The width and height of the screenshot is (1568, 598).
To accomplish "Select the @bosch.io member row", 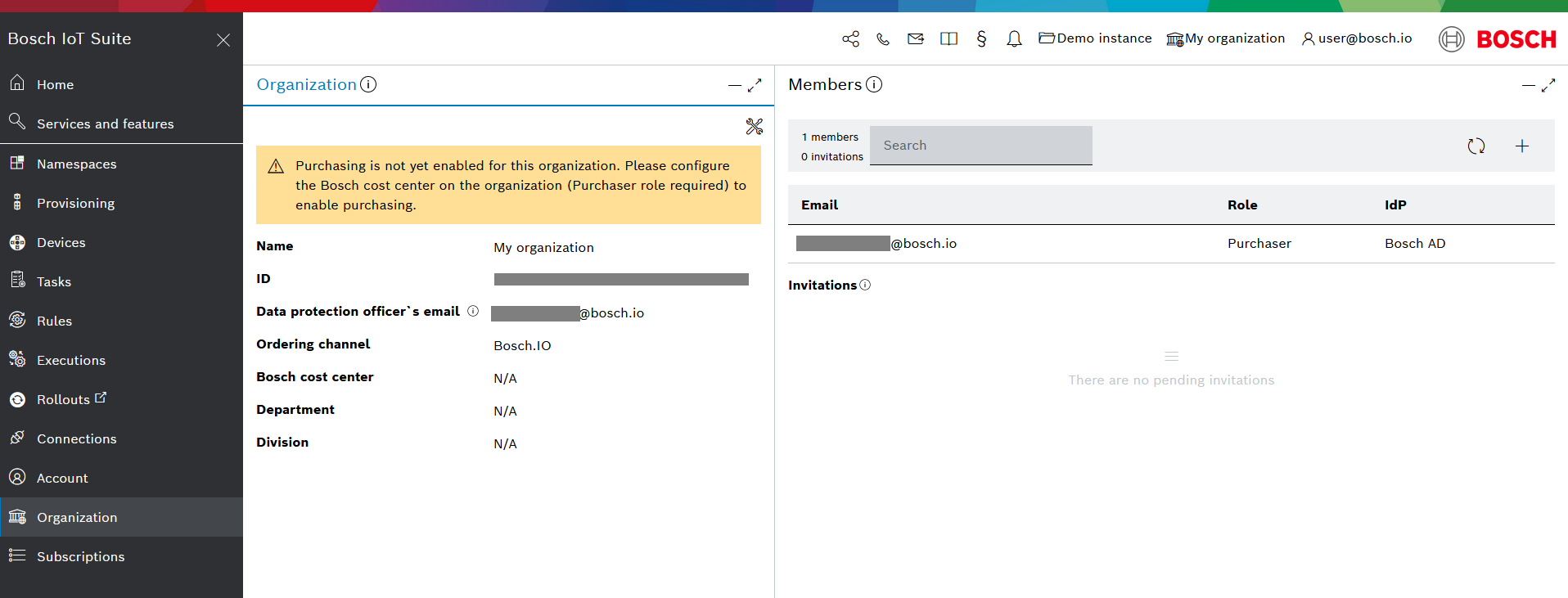I will coord(1171,244).
